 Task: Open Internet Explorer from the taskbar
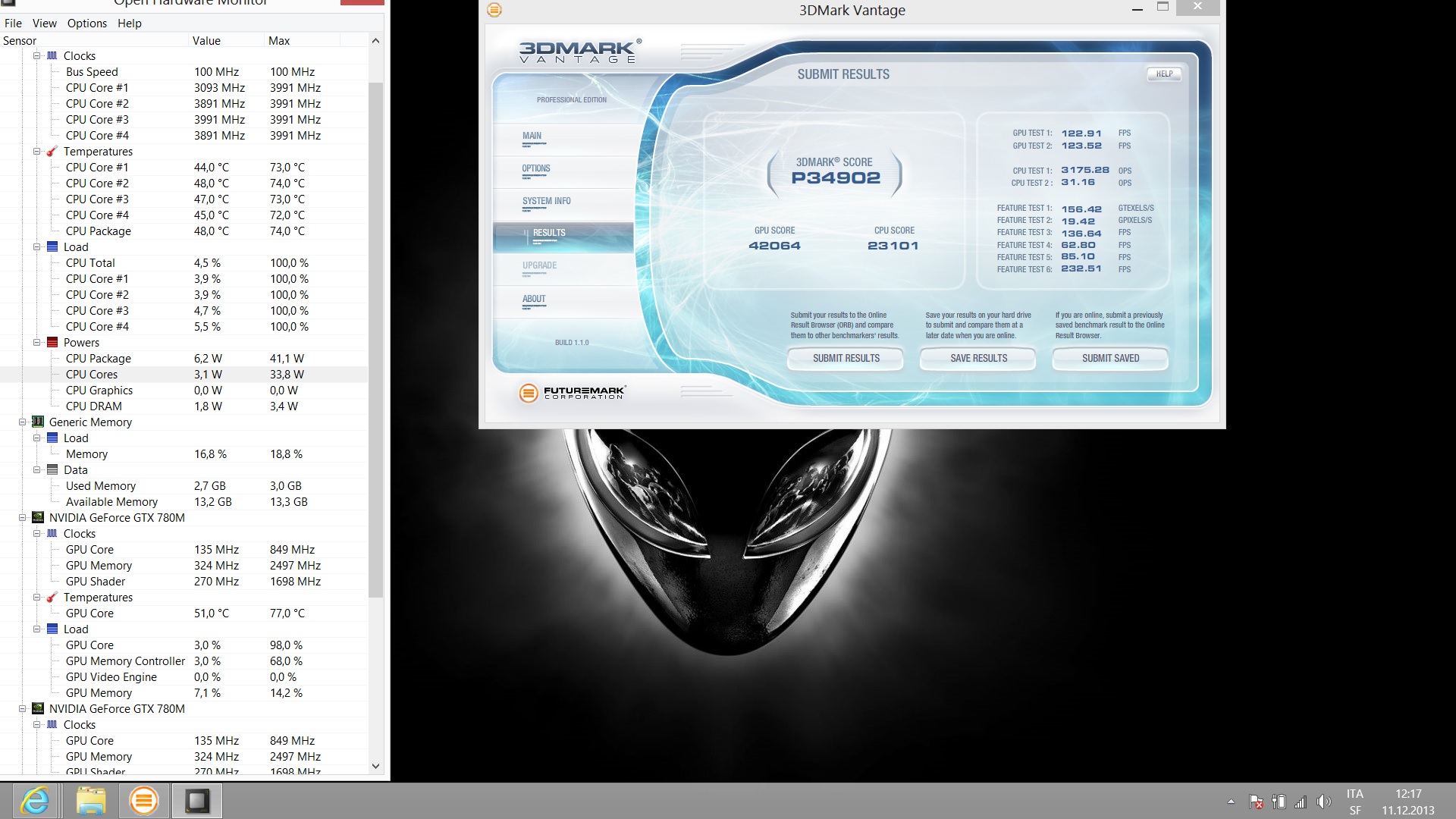[x=35, y=801]
